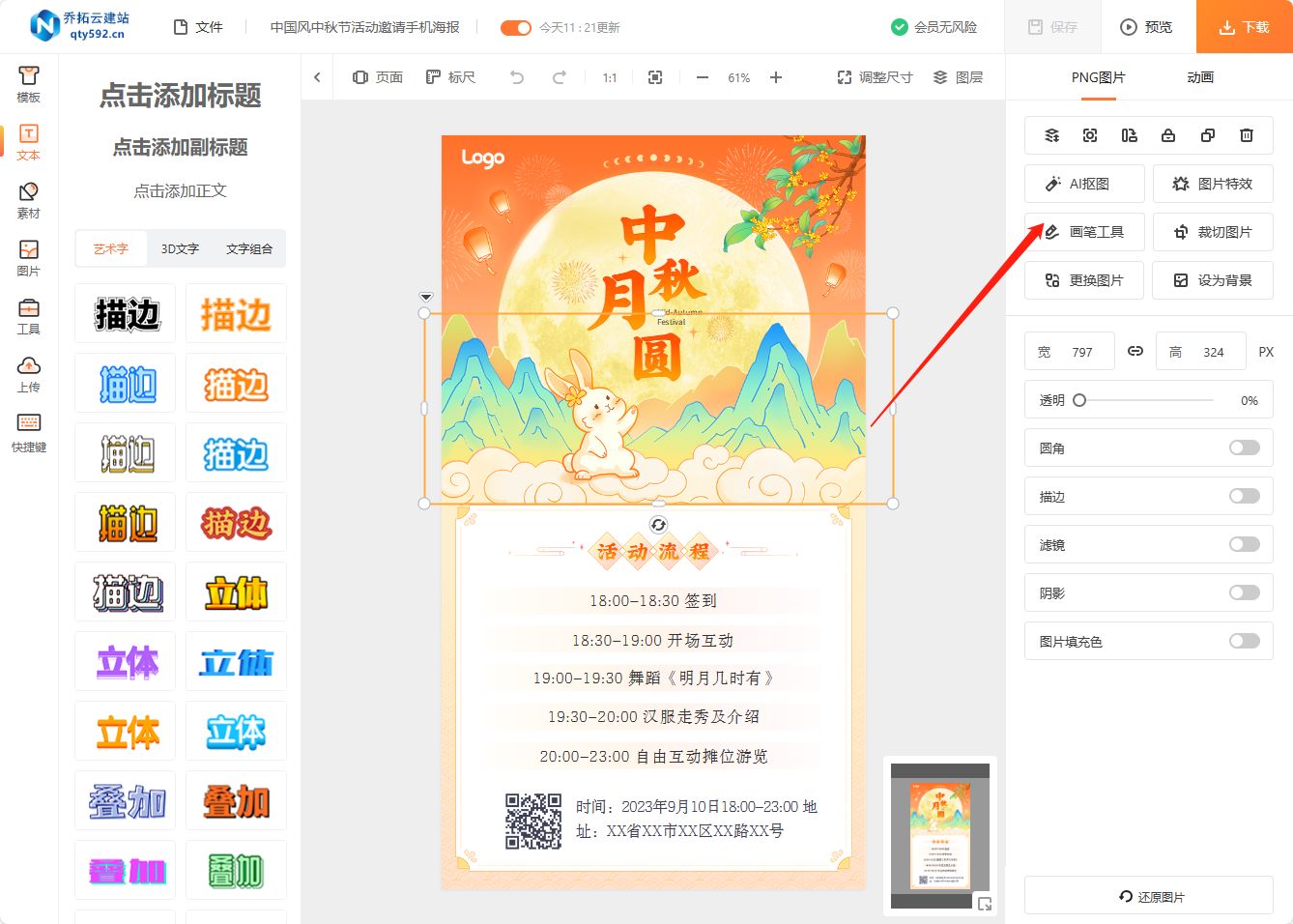Open the 页面 pages panel
1293x924 pixels.
tap(378, 77)
